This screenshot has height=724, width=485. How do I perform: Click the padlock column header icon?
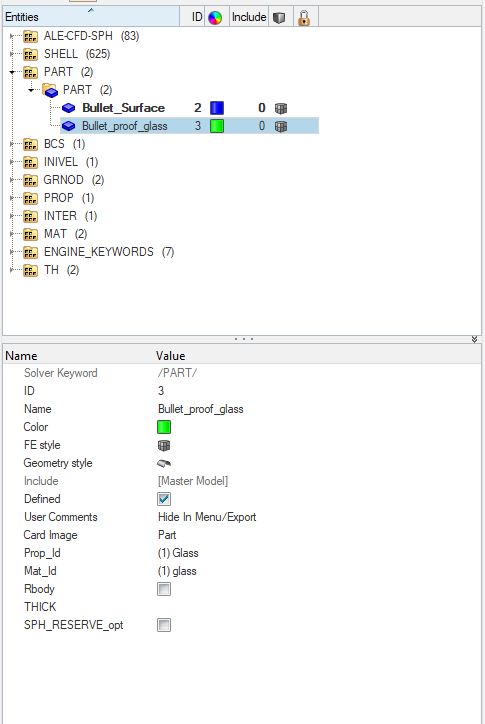[304, 18]
